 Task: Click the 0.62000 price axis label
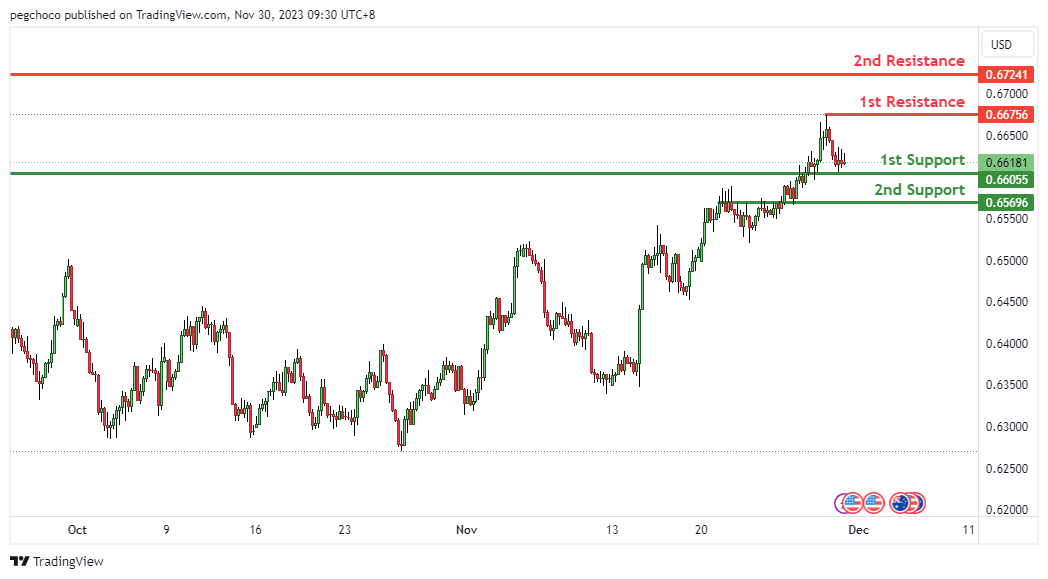pyautogui.click(x=1006, y=510)
